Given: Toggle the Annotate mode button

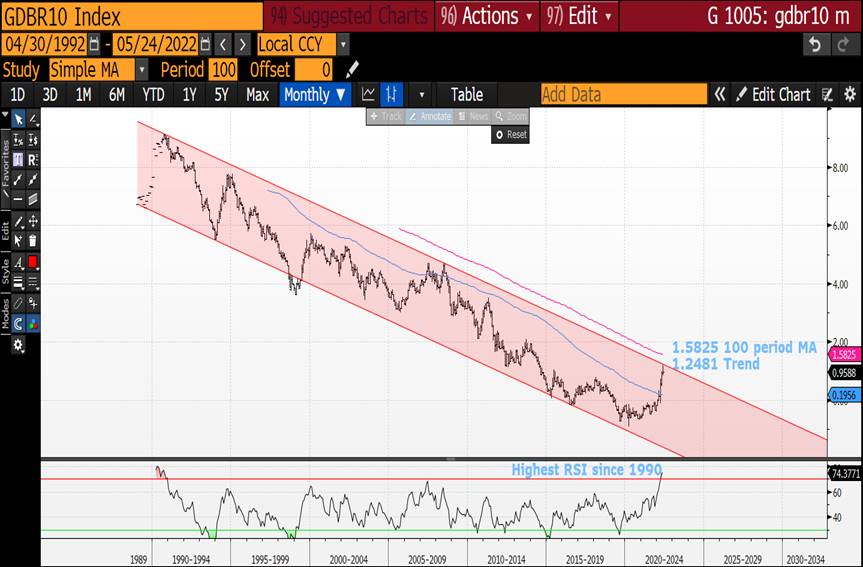Looking at the screenshot, I should coord(429,116).
